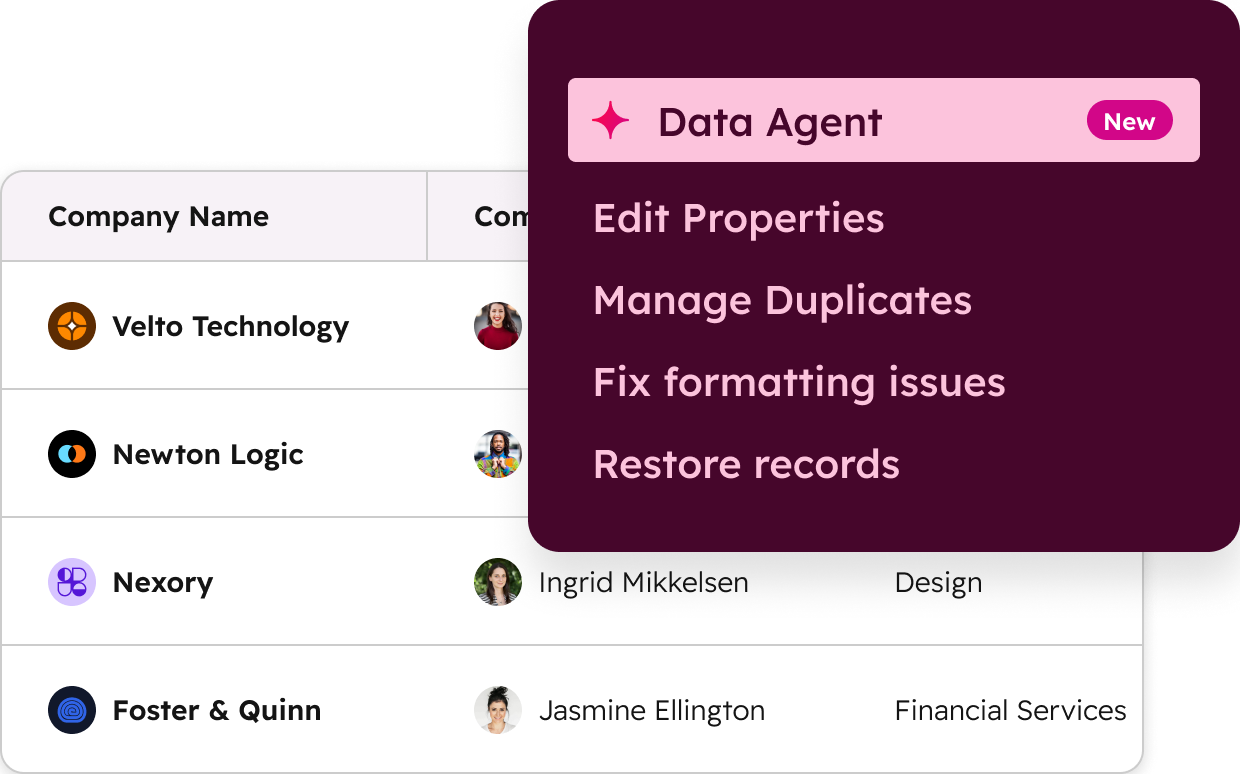Open the Velto Technology company record

coord(231,326)
